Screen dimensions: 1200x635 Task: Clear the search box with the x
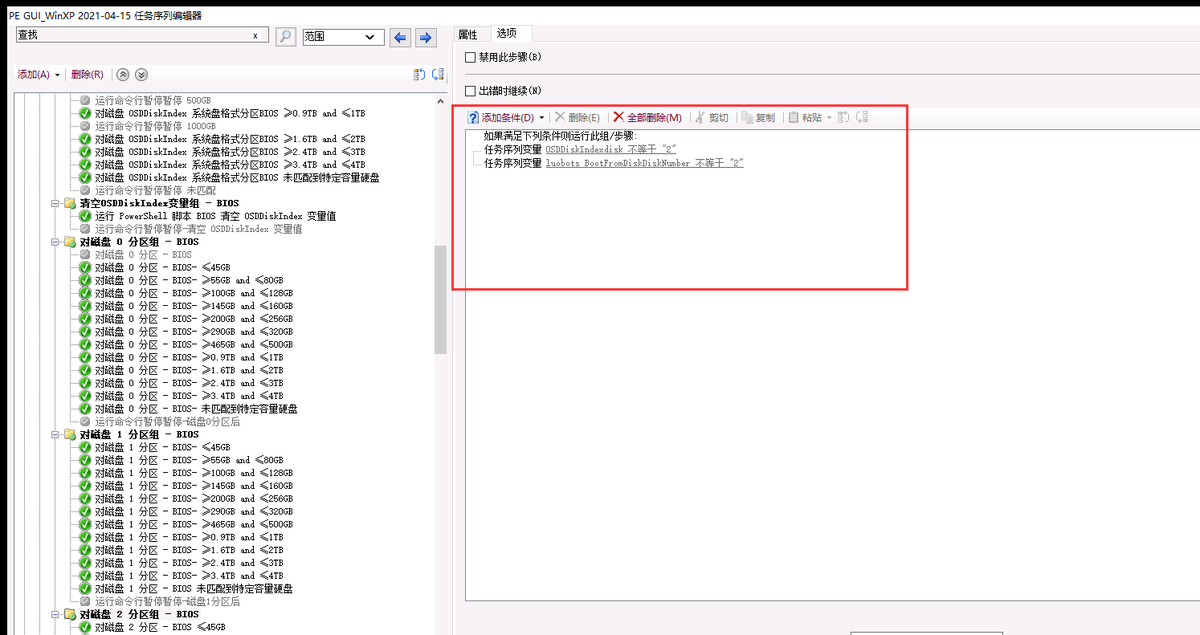click(255, 36)
